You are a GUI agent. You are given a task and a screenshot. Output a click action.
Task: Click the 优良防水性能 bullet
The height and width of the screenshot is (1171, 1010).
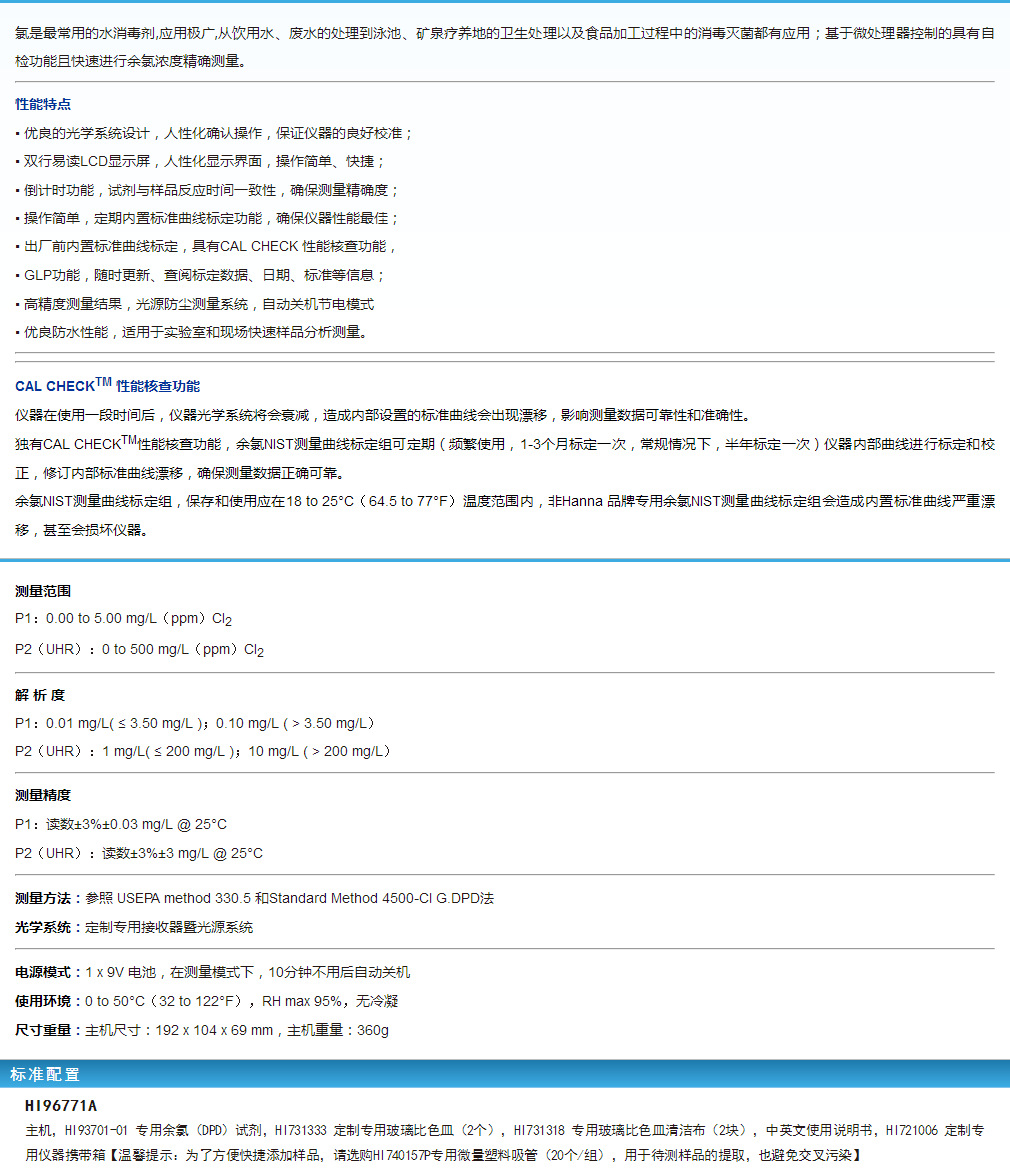(191, 332)
